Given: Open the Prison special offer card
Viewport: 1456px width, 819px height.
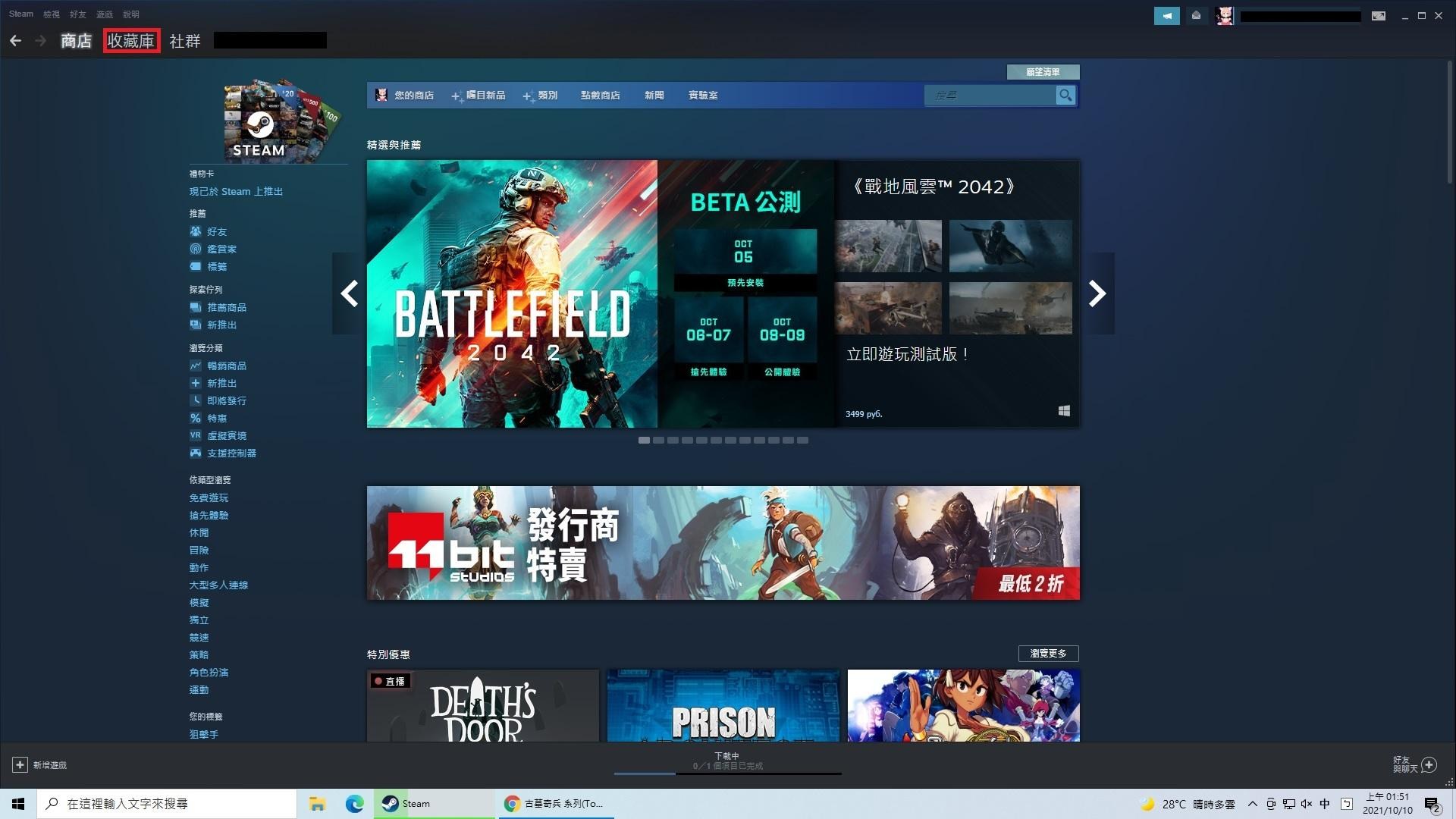Looking at the screenshot, I should (723, 705).
